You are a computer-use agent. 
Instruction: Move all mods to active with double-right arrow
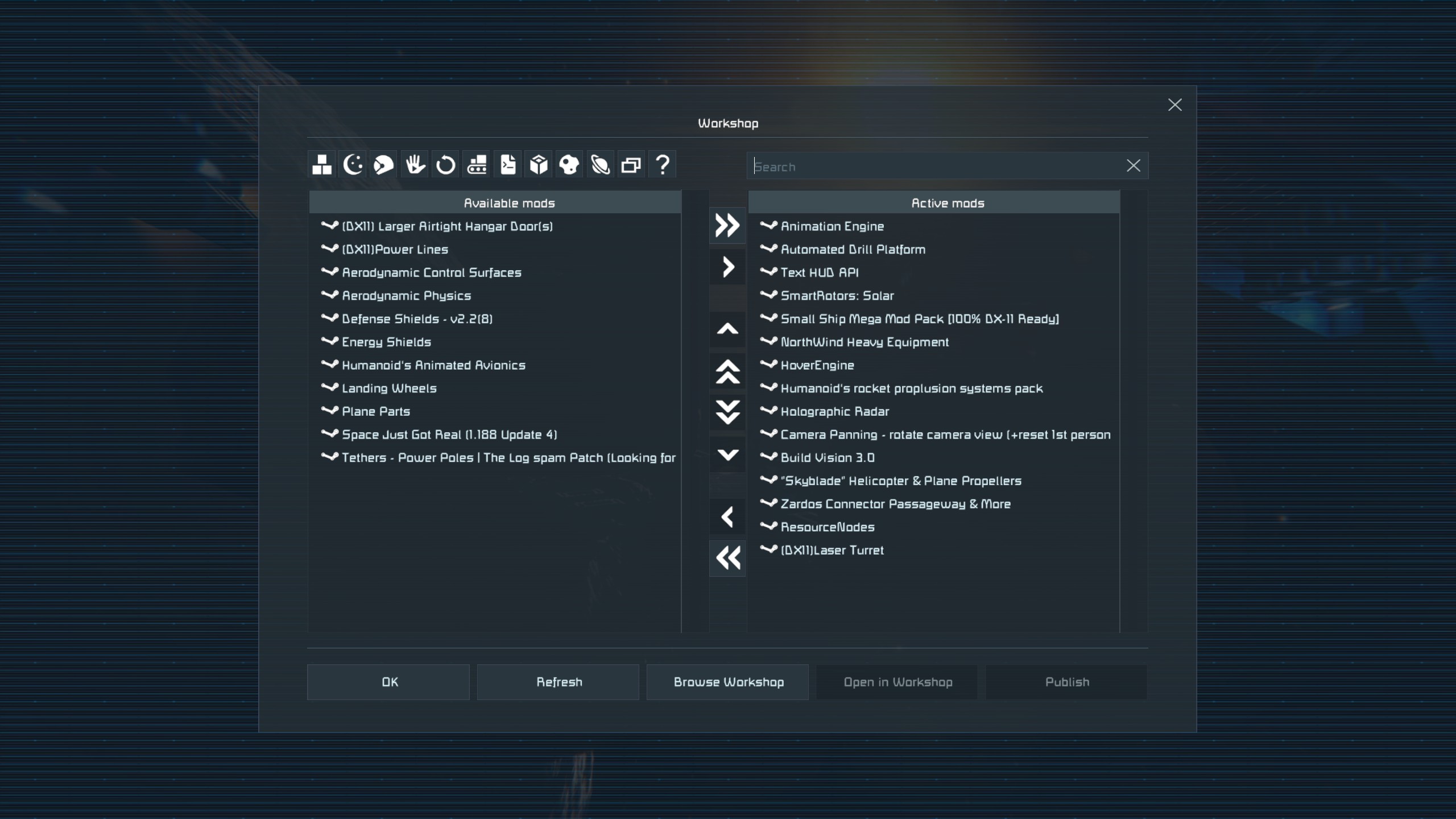coord(727,226)
